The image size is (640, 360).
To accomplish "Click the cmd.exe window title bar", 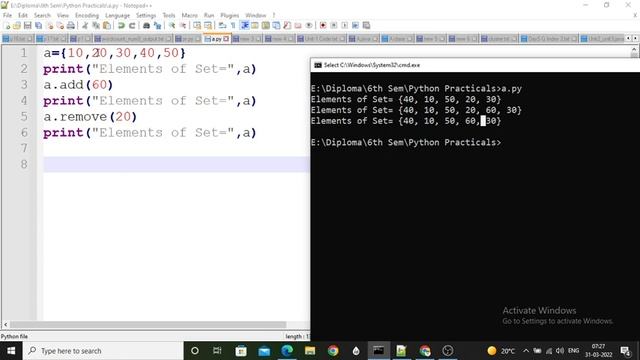I will click(x=475, y=65).
